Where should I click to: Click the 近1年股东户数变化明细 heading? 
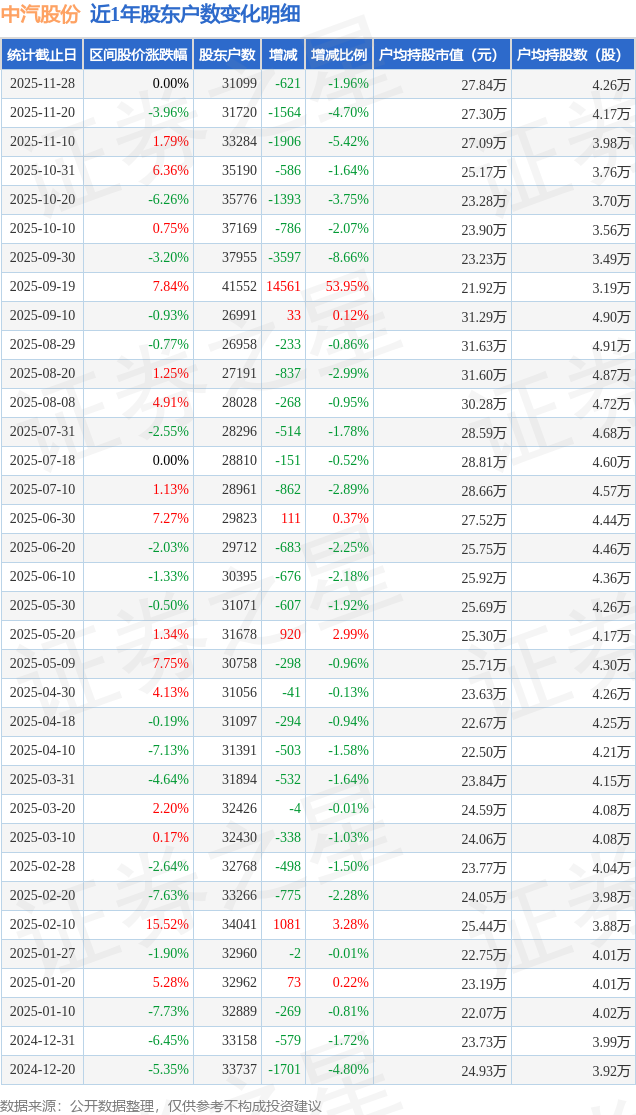coord(195,14)
